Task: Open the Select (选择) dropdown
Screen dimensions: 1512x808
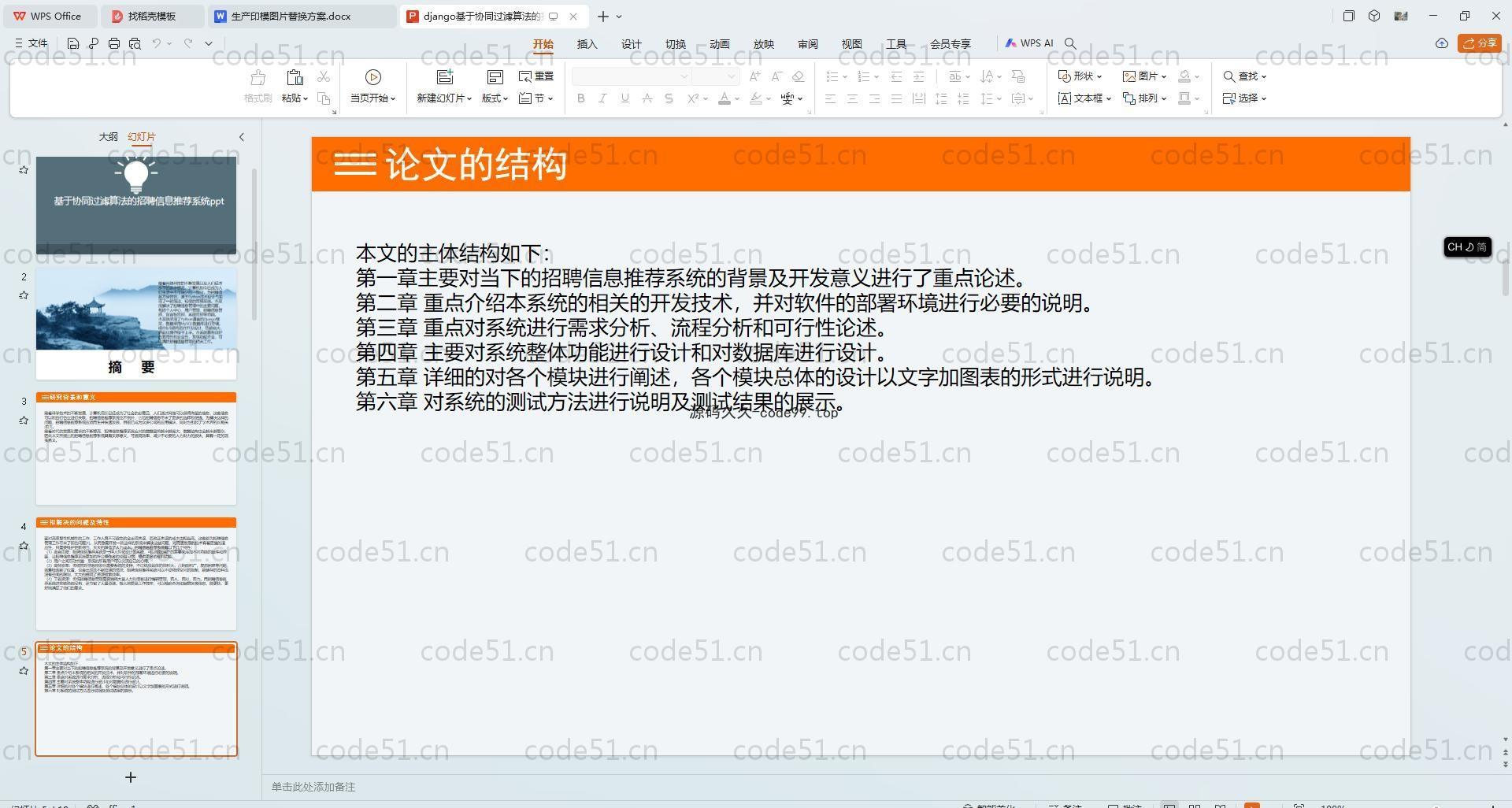Action: click(x=1244, y=98)
